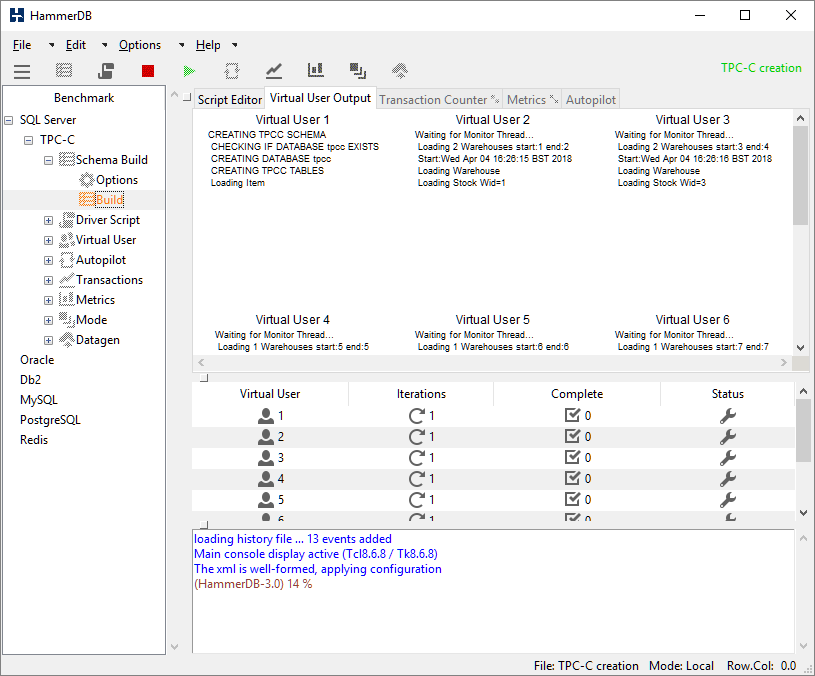This screenshot has width=815, height=676.
Task: Select Redis in the benchmark tree
Action: point(34,440)
